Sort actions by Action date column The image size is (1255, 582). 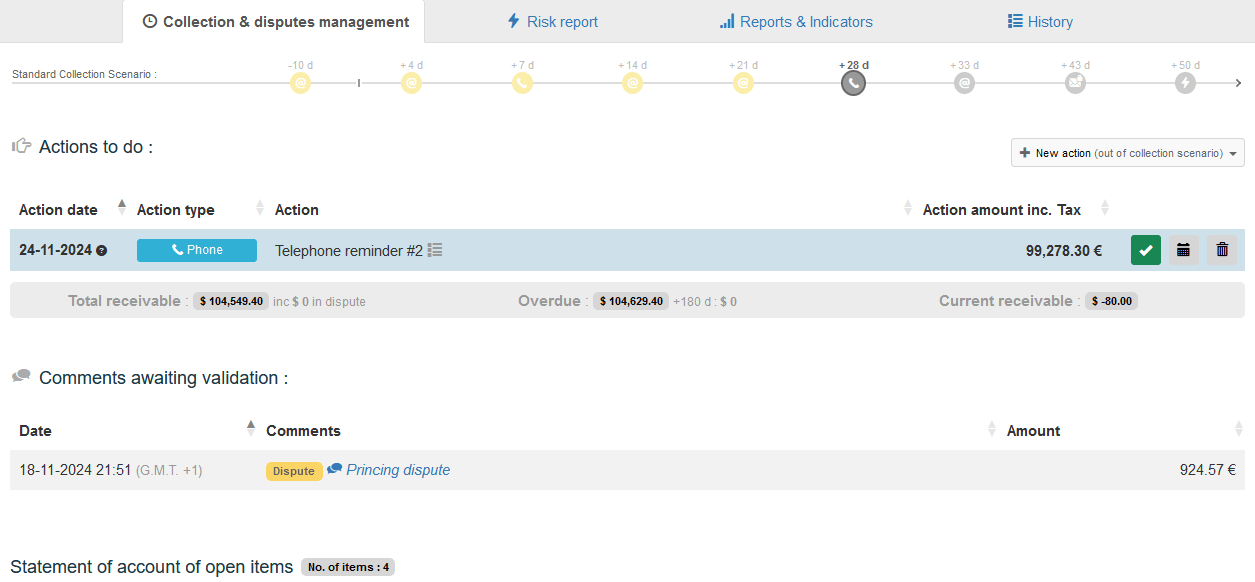(x=59, y=210)
